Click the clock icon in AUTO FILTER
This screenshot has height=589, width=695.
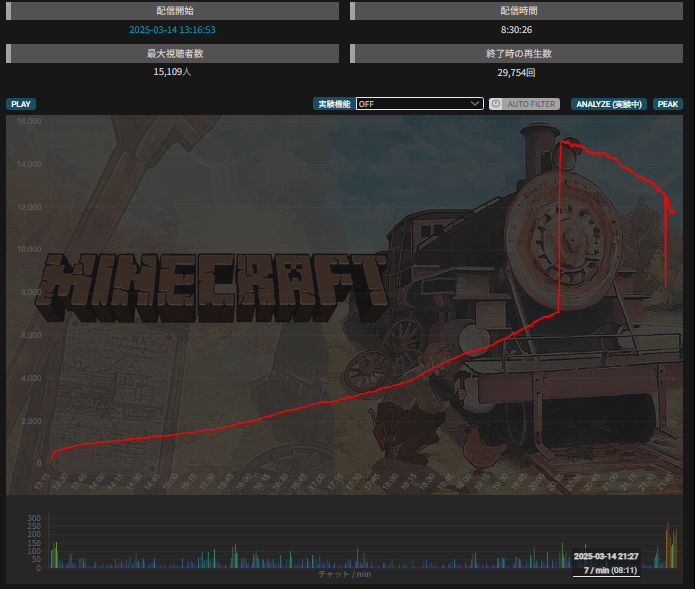[x=496, y=104]
